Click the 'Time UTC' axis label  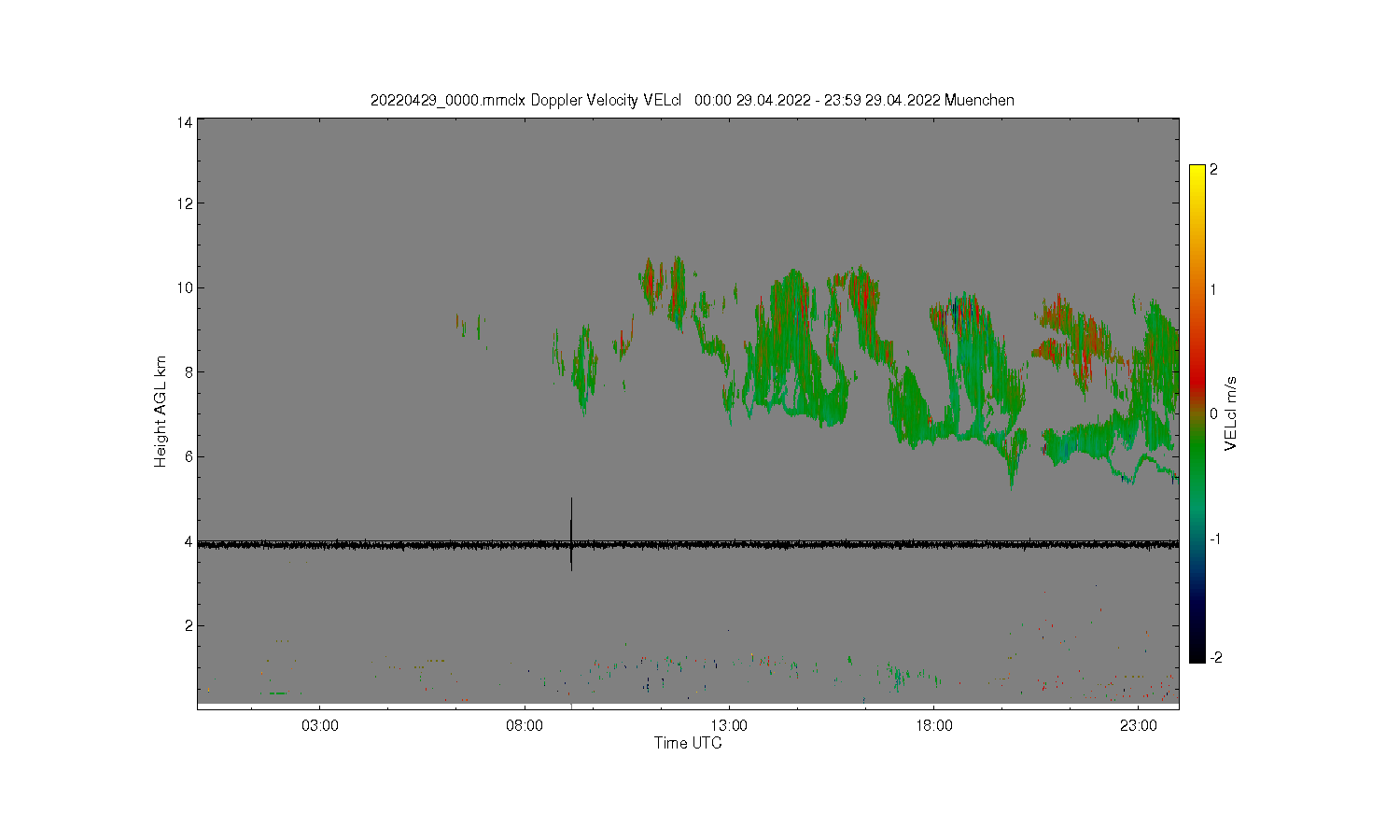[688, 743]
